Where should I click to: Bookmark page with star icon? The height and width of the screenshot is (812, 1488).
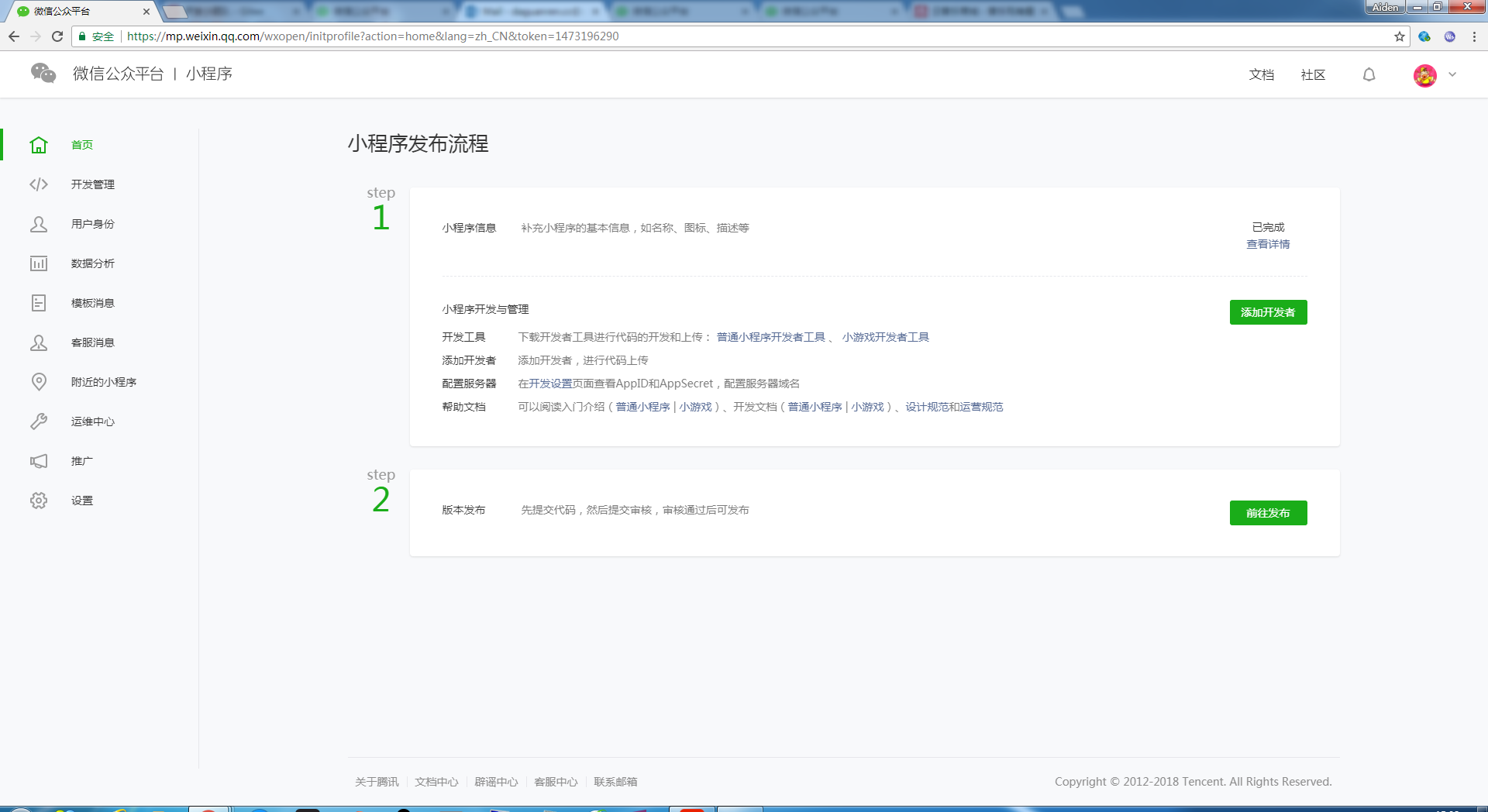(1400, 36)
